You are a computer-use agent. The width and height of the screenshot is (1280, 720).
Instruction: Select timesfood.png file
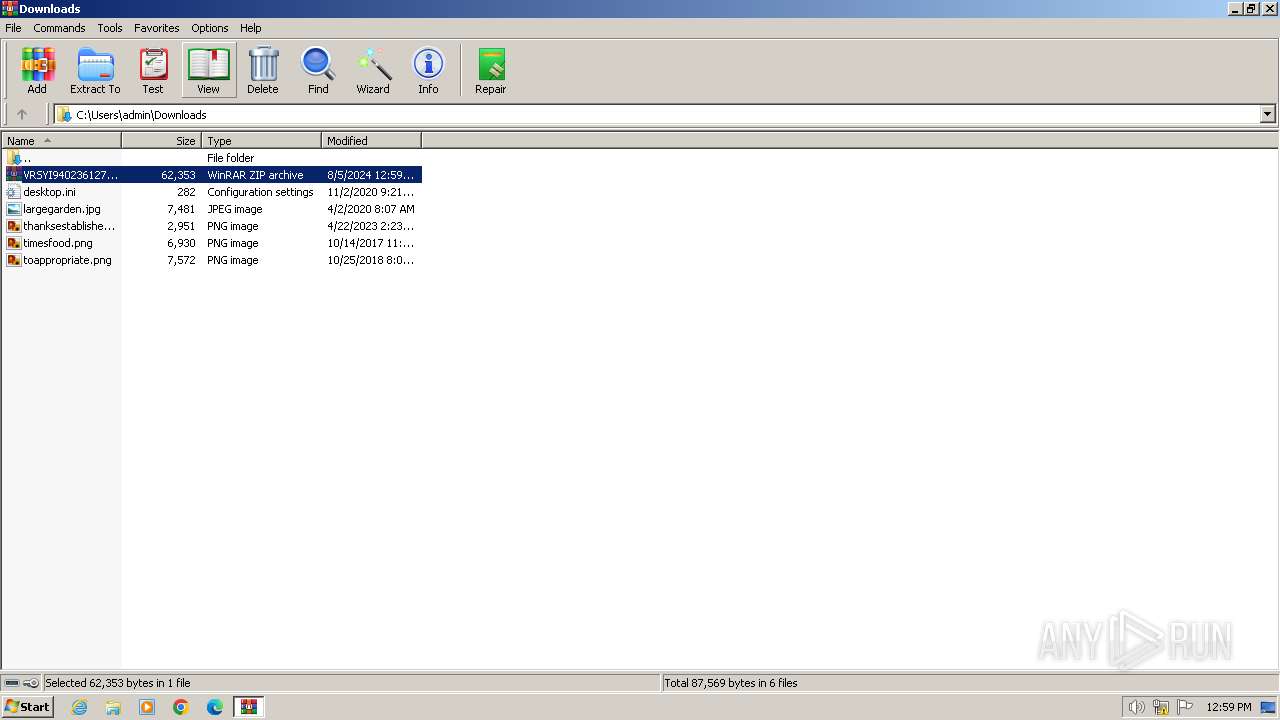pos(212,243)
